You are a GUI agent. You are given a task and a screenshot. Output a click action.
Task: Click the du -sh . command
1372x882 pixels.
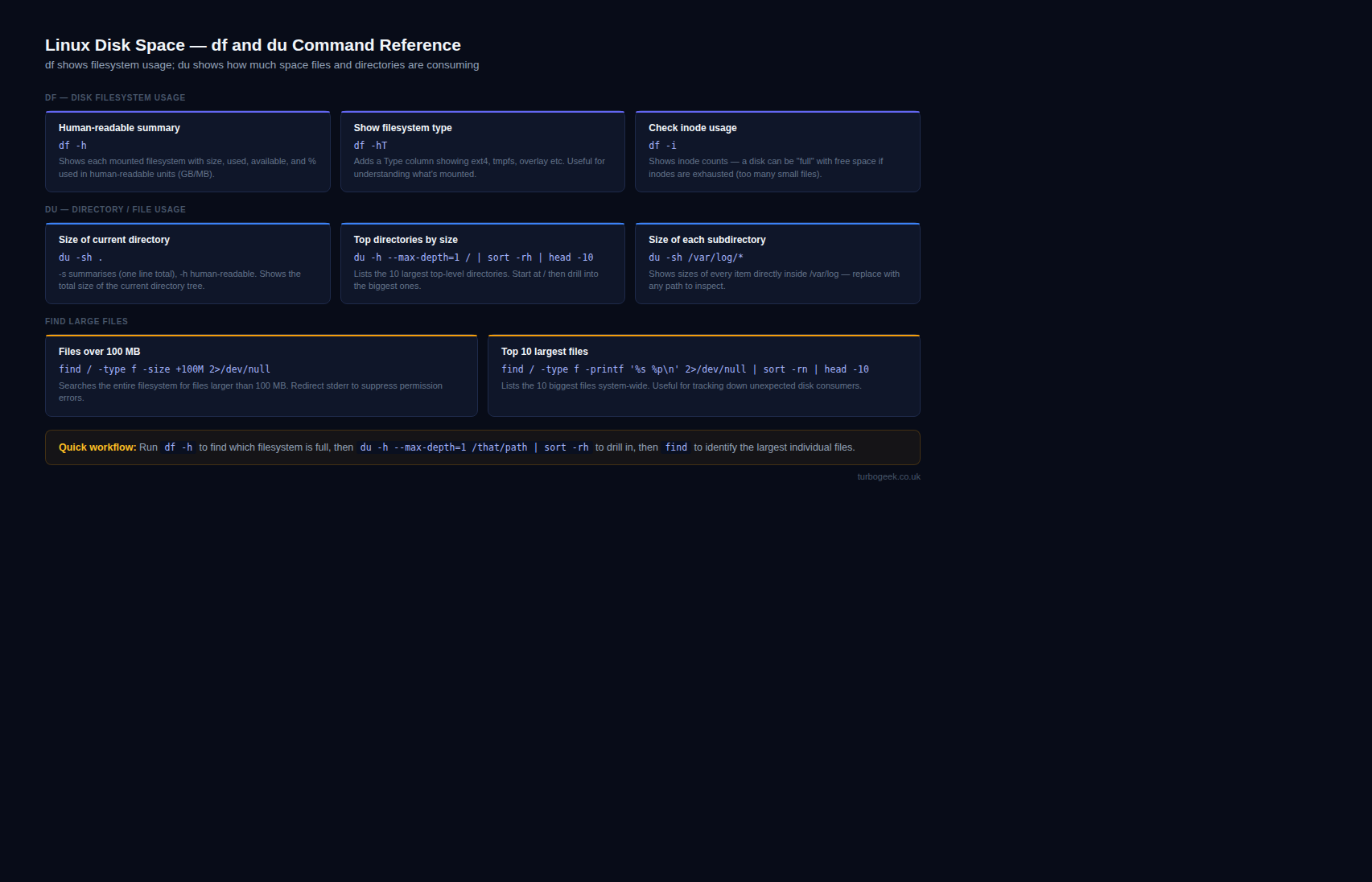point(80,258)
